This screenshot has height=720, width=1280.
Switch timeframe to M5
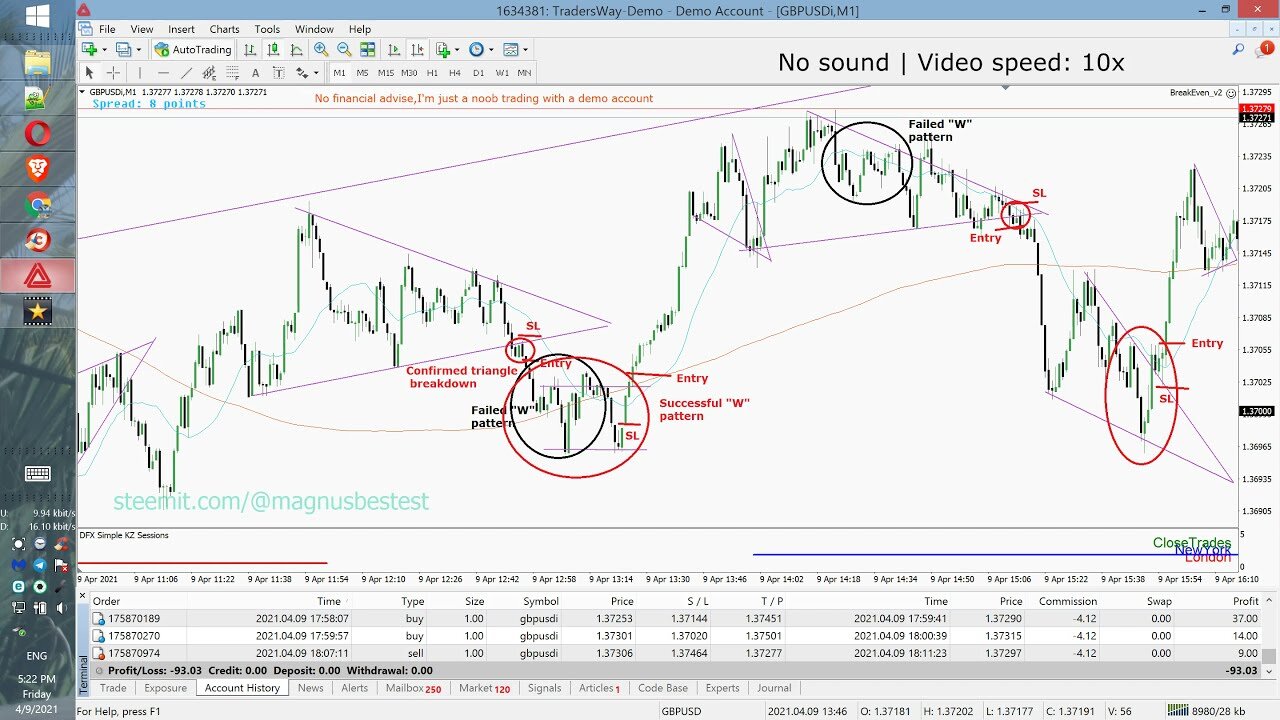(x=363, y=73)
